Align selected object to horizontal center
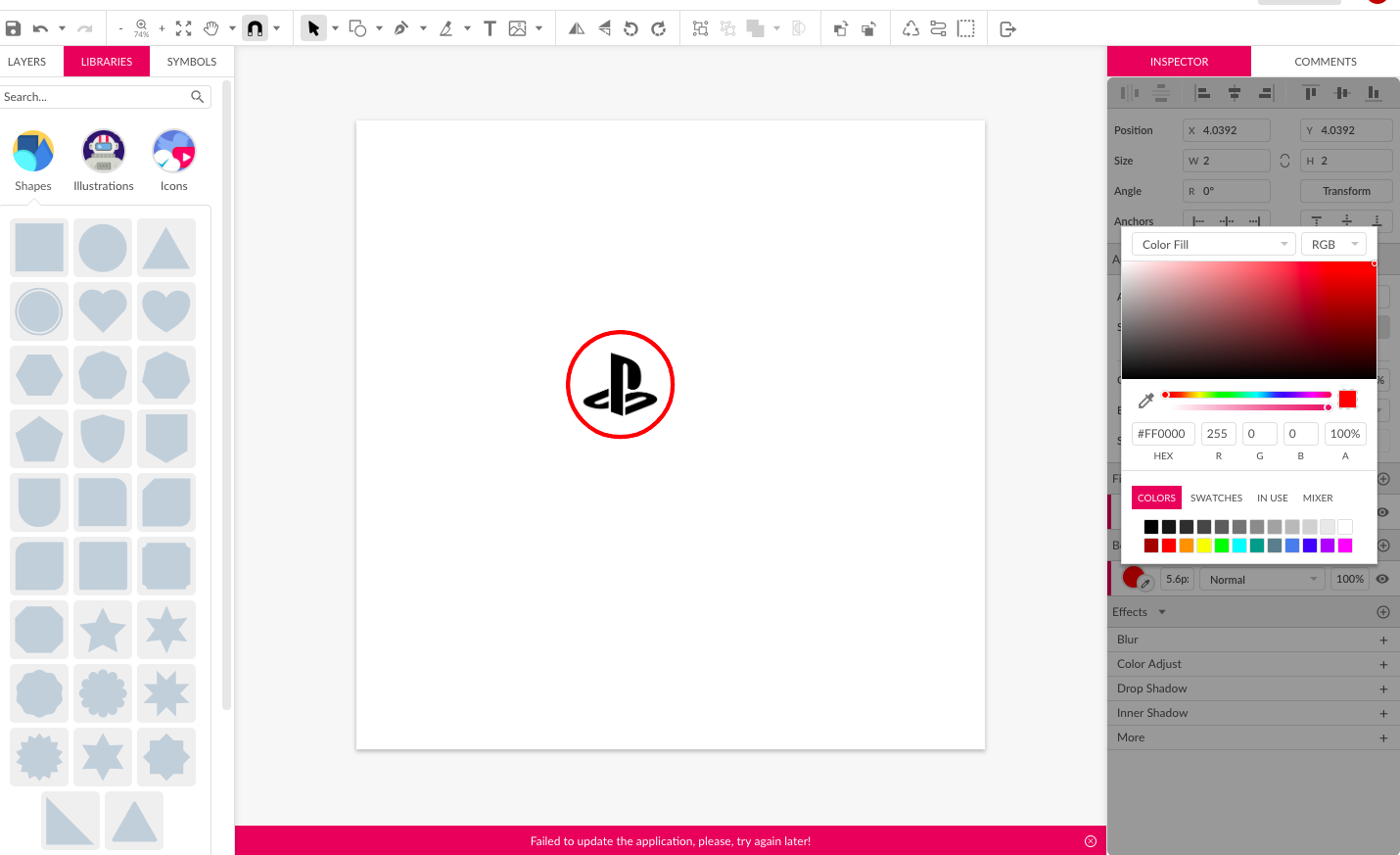This screenshot has height=855, width=1400. pyautogui.click(x=1235, y=92)
